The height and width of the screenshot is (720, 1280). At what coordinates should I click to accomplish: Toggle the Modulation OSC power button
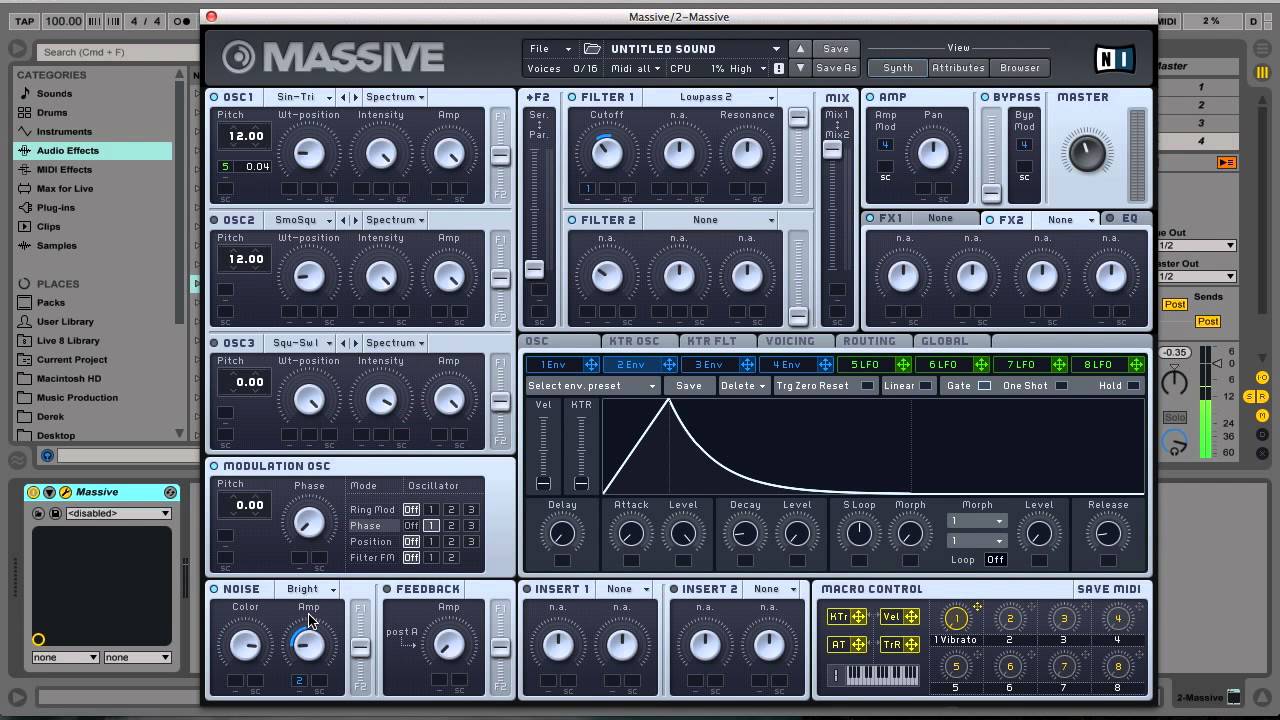[215, 466]
